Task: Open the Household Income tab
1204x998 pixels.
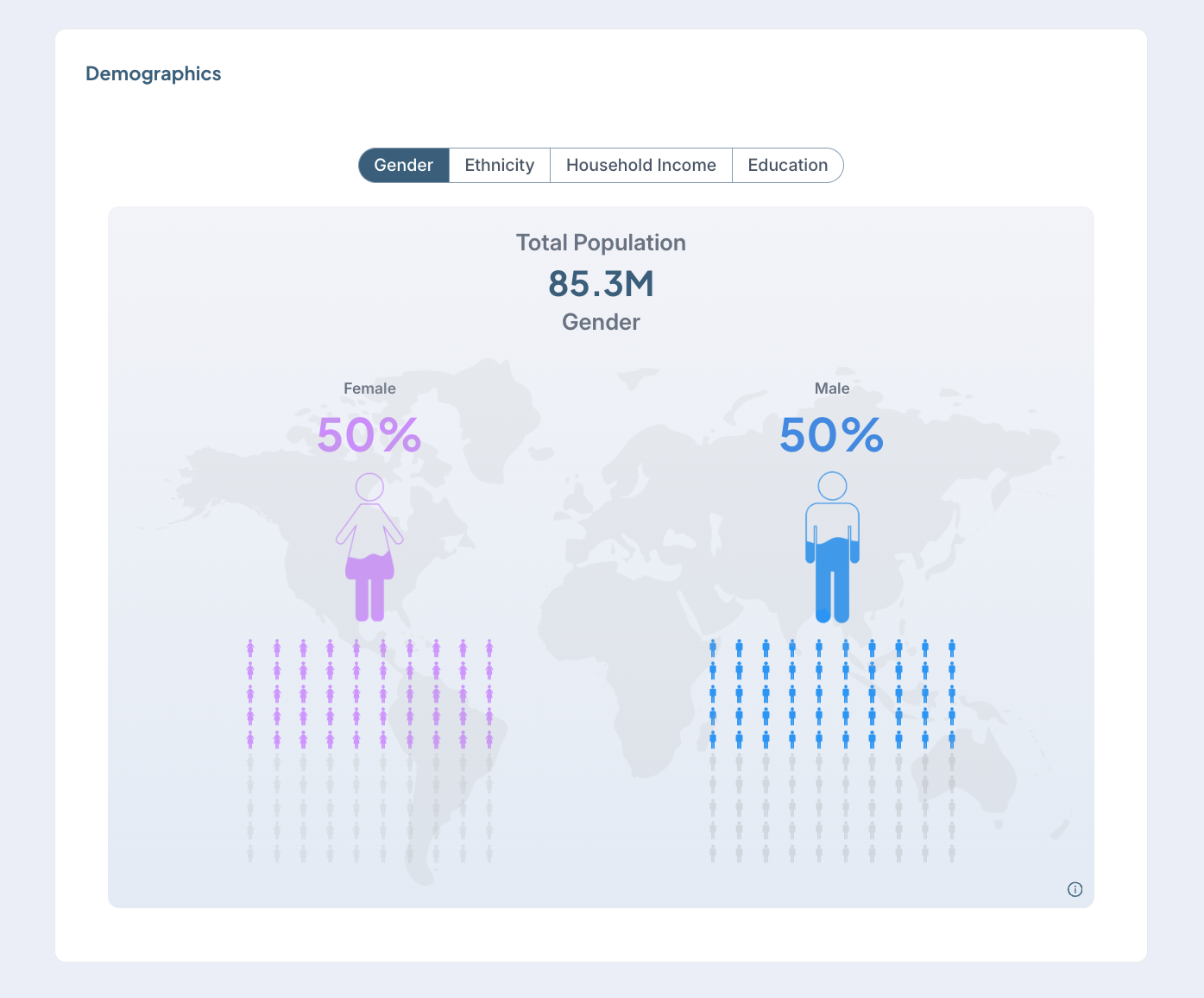Action: click(641, 165)
